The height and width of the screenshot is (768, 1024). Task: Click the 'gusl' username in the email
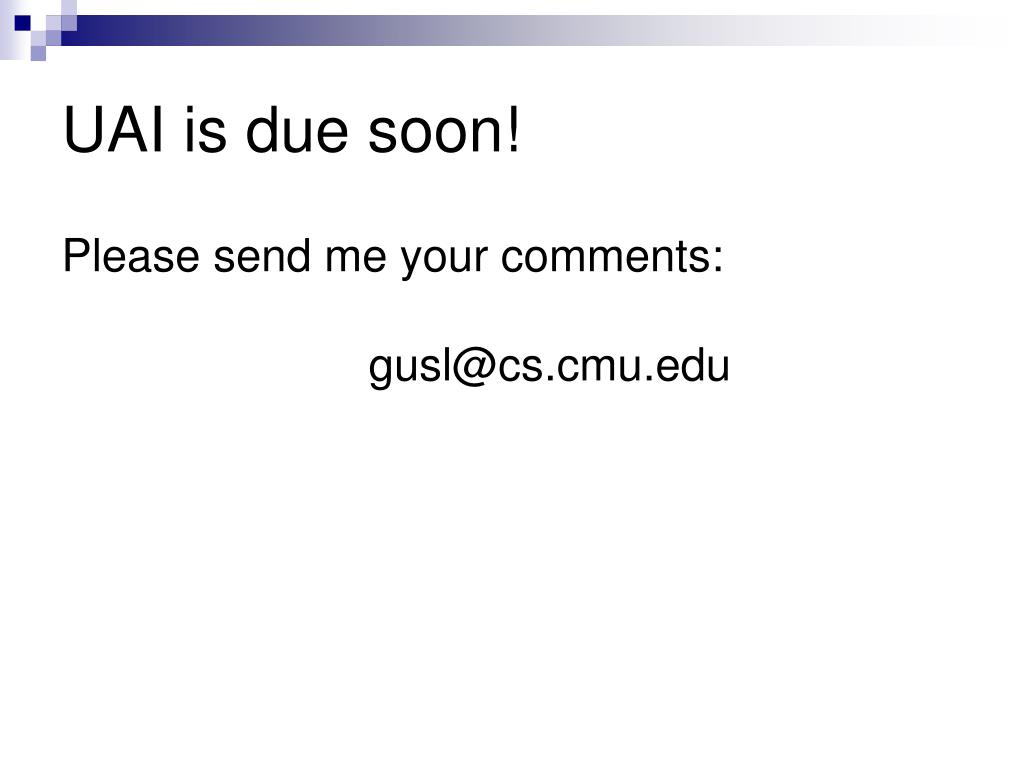(x=408, y=368)
